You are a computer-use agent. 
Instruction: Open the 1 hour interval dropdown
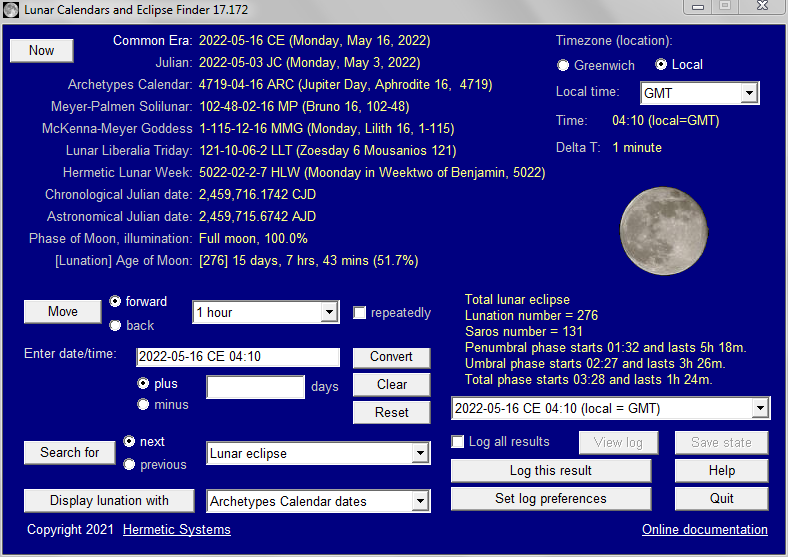tap(329, 312)
